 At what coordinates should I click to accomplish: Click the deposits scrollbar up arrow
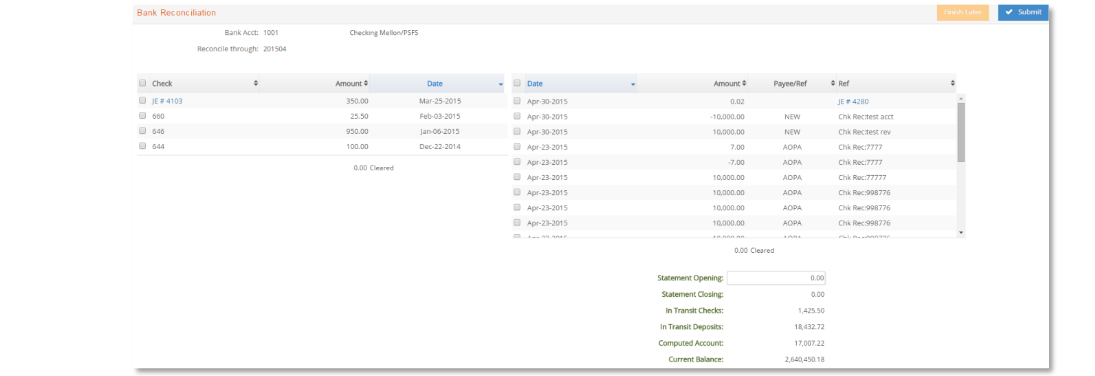961,98
